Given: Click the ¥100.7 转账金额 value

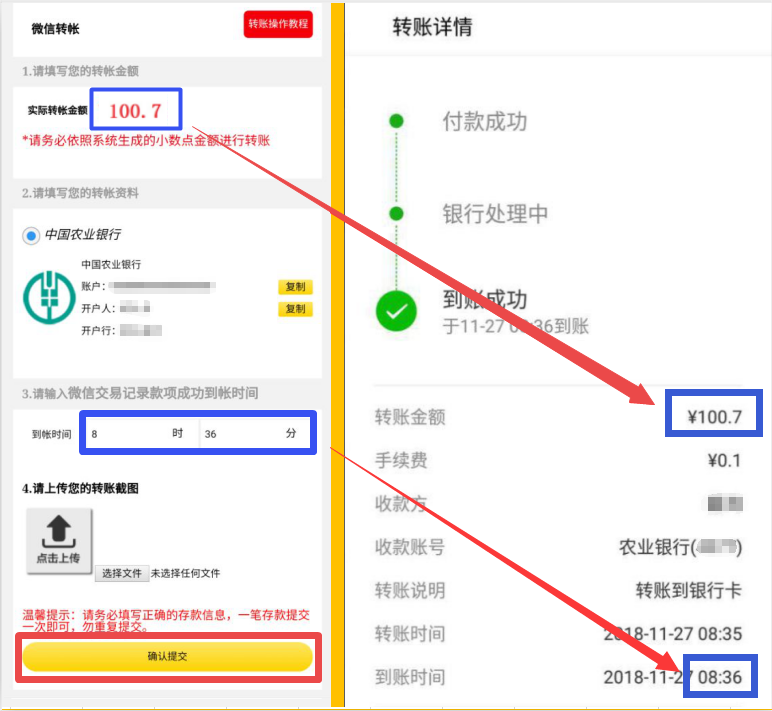Looking at the screenshot, I should (x=714, y=416).
